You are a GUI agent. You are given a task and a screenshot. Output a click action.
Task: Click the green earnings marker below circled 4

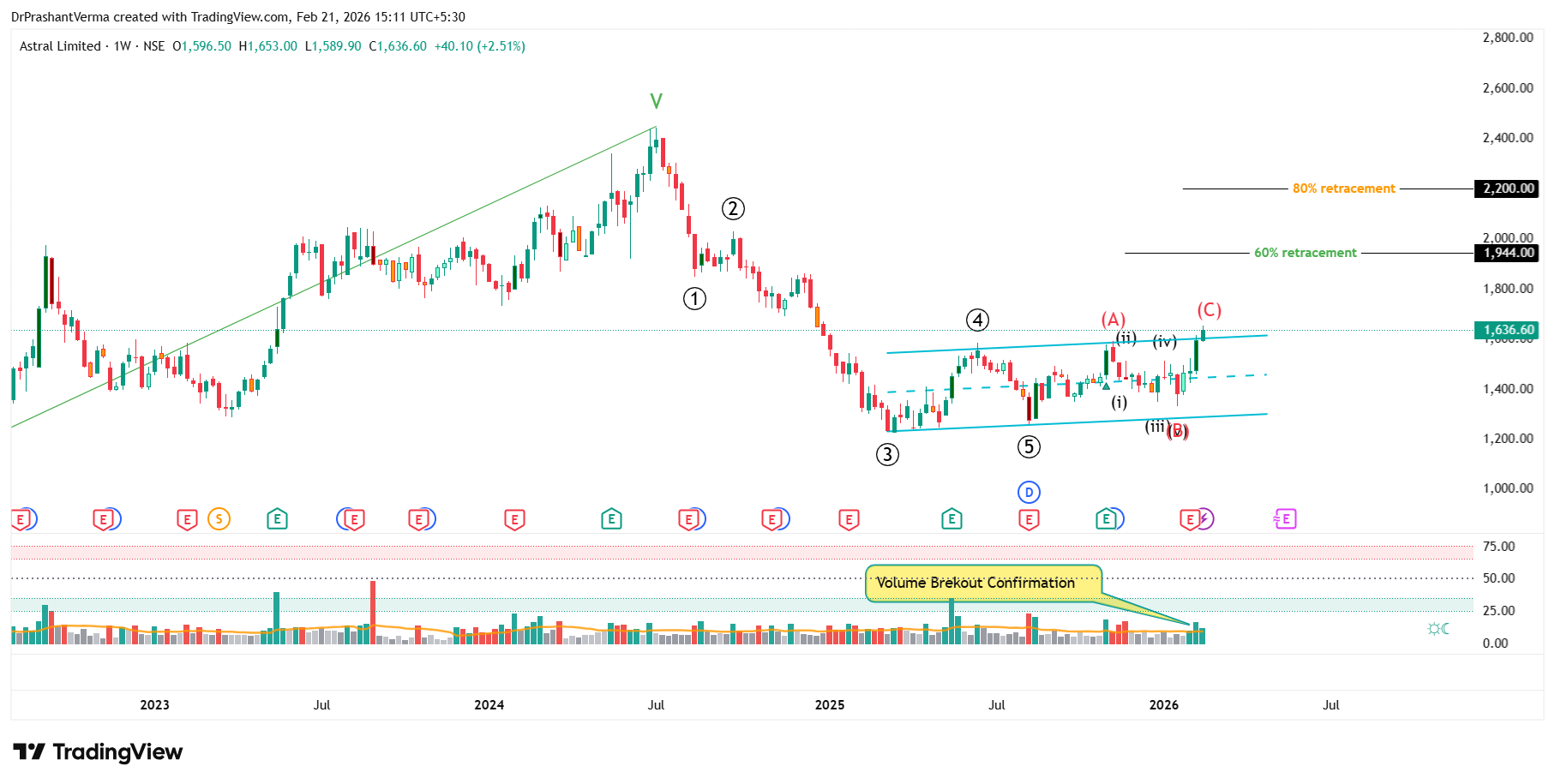coord(951,518)
